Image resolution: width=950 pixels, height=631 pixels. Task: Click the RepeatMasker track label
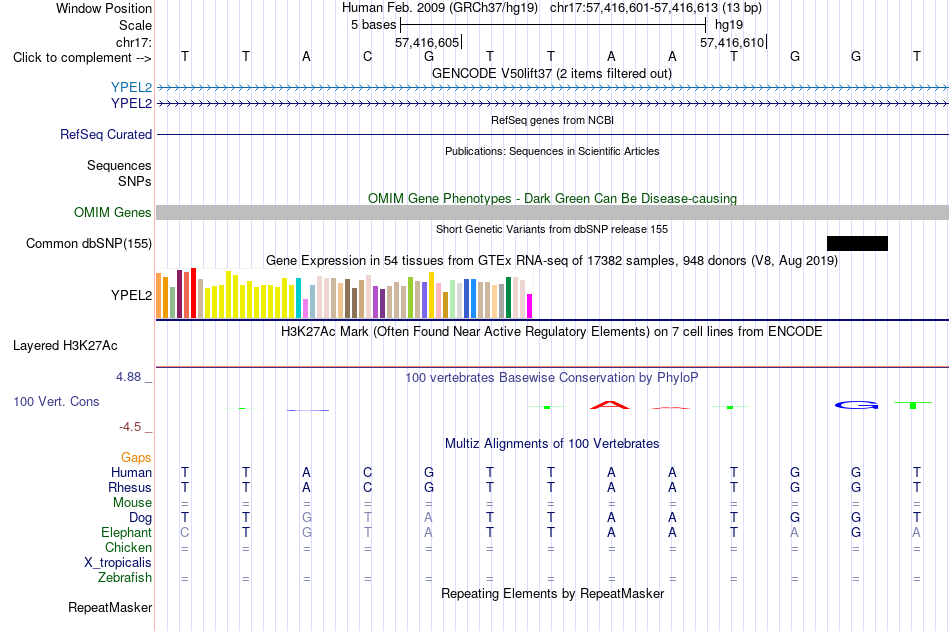[x=110, y=607]
